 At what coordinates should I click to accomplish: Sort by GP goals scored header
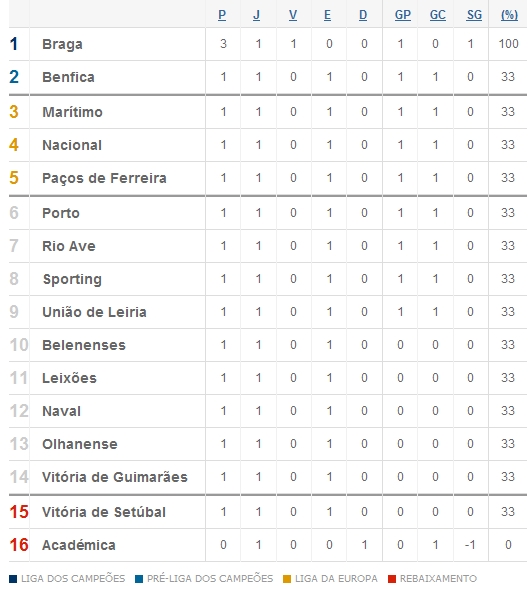pos(402,15)
